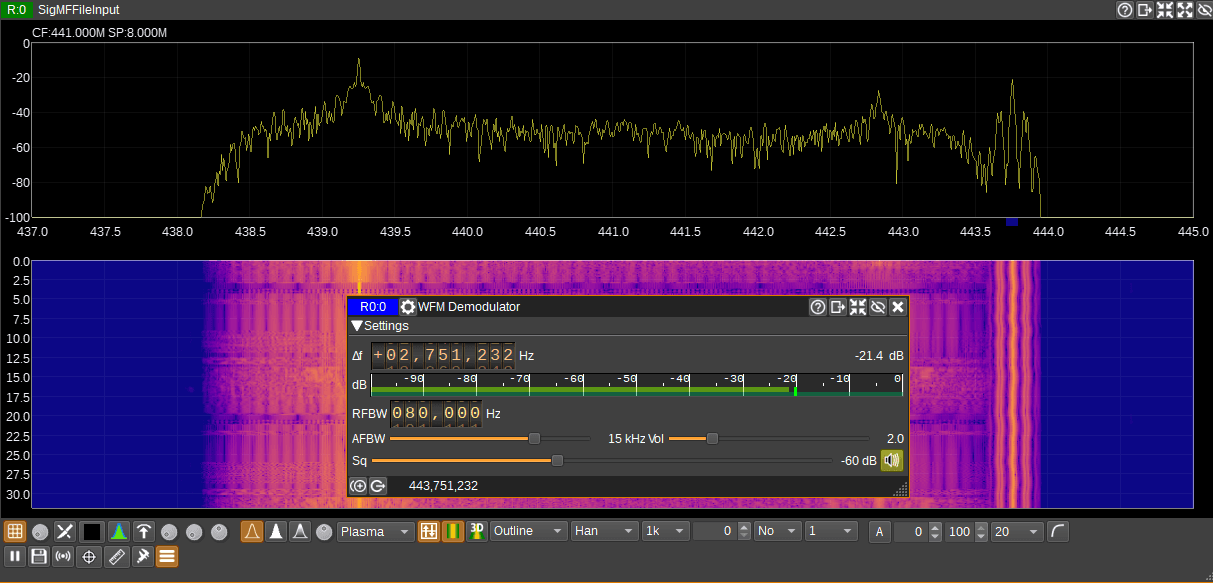This screenshot has height=583, width=1213.
Task: Save spectrum data with the disk icon
Action: [38, 557]
